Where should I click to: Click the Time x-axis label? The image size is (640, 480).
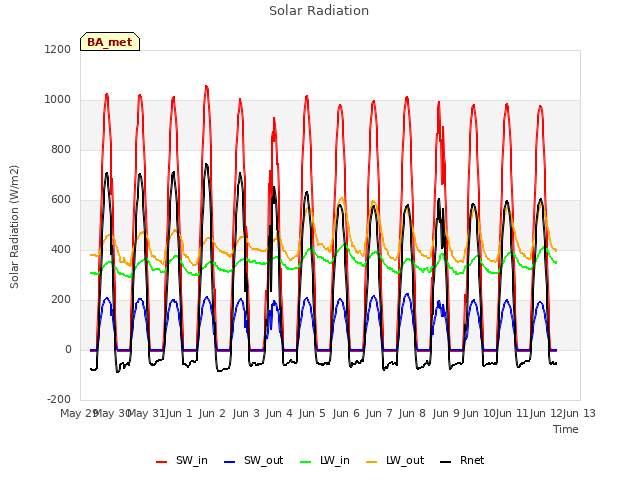[x=566, y=429]
